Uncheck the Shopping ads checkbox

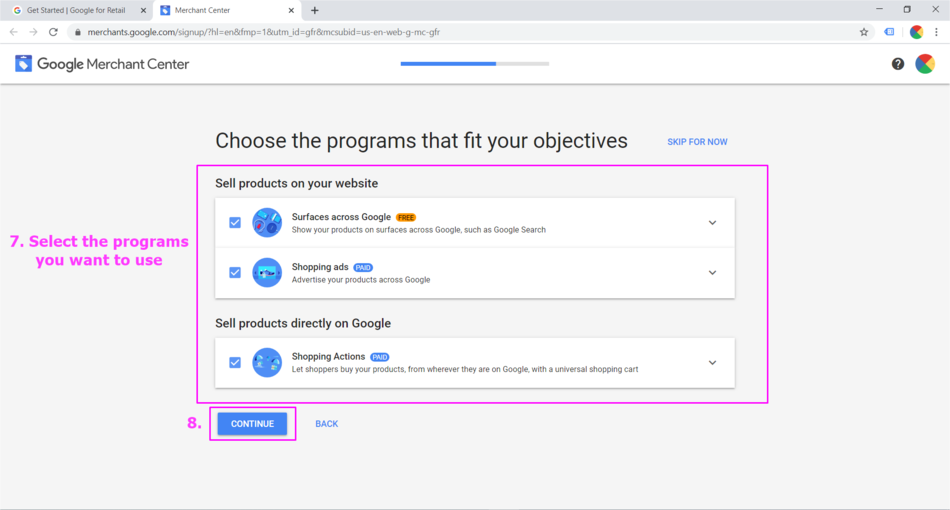235,273
